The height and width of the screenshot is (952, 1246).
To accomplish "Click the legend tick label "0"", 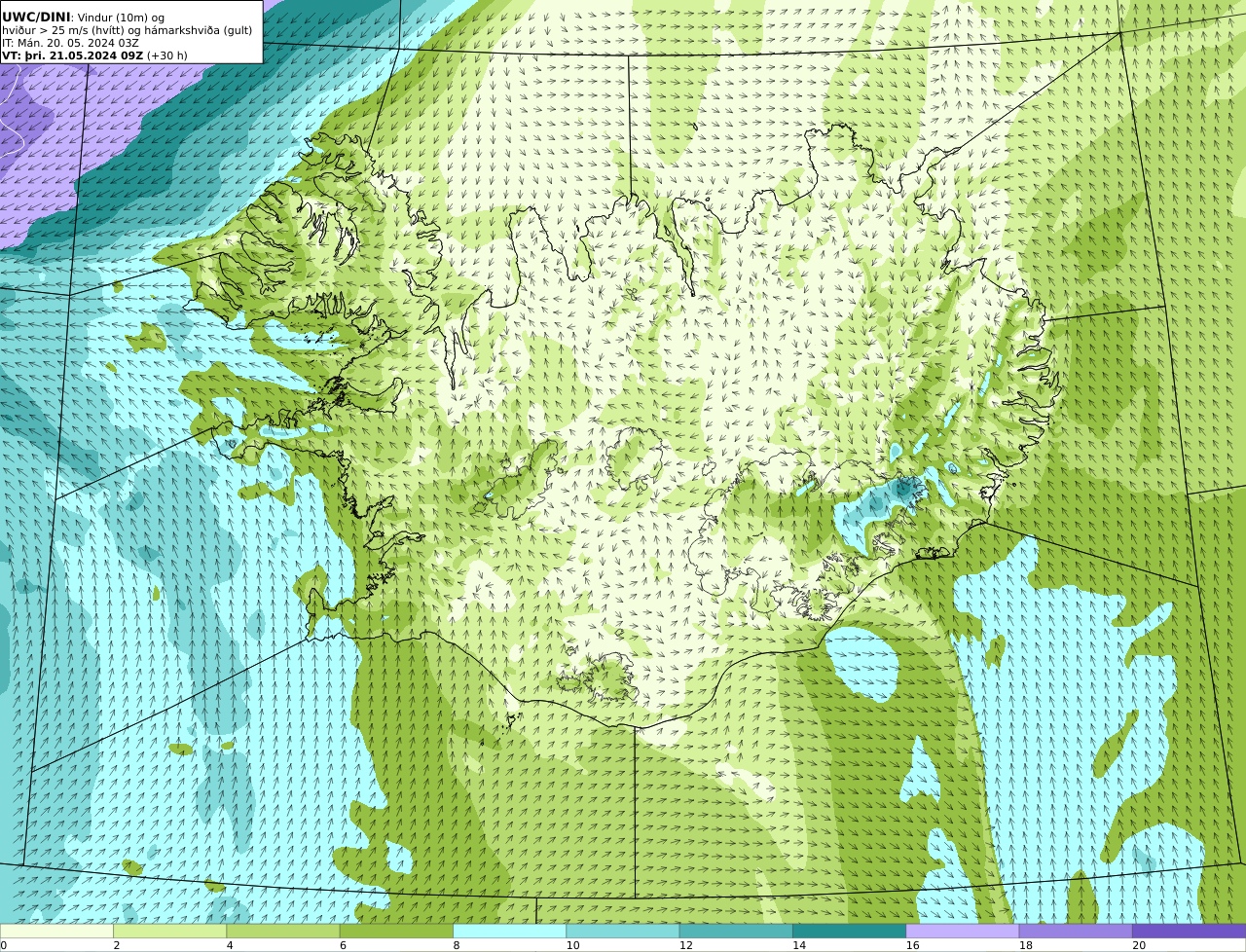I will [4, 945].
